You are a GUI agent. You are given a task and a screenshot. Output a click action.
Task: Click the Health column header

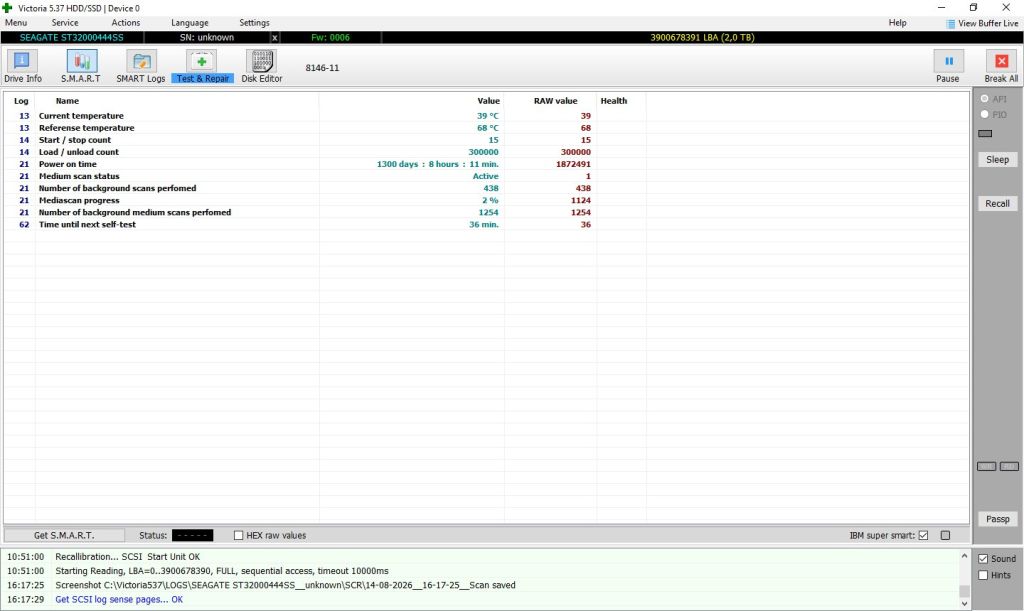click(613, 101)
